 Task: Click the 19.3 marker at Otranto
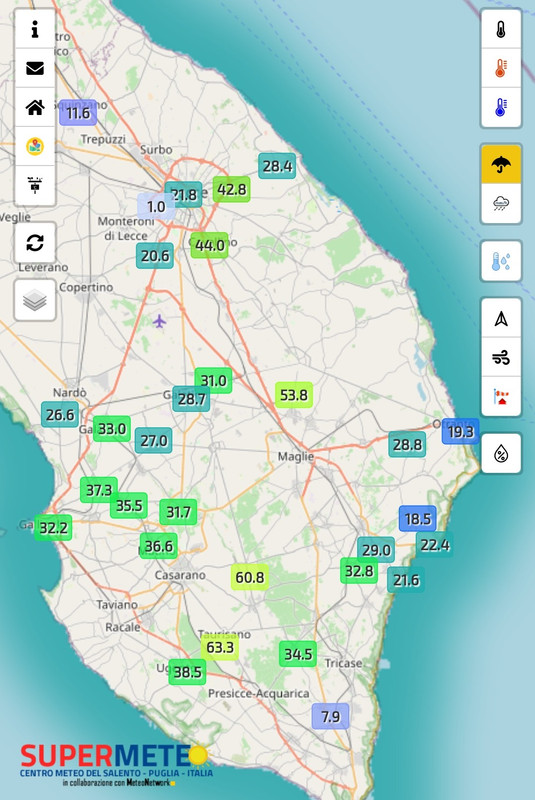pos(461,432)
